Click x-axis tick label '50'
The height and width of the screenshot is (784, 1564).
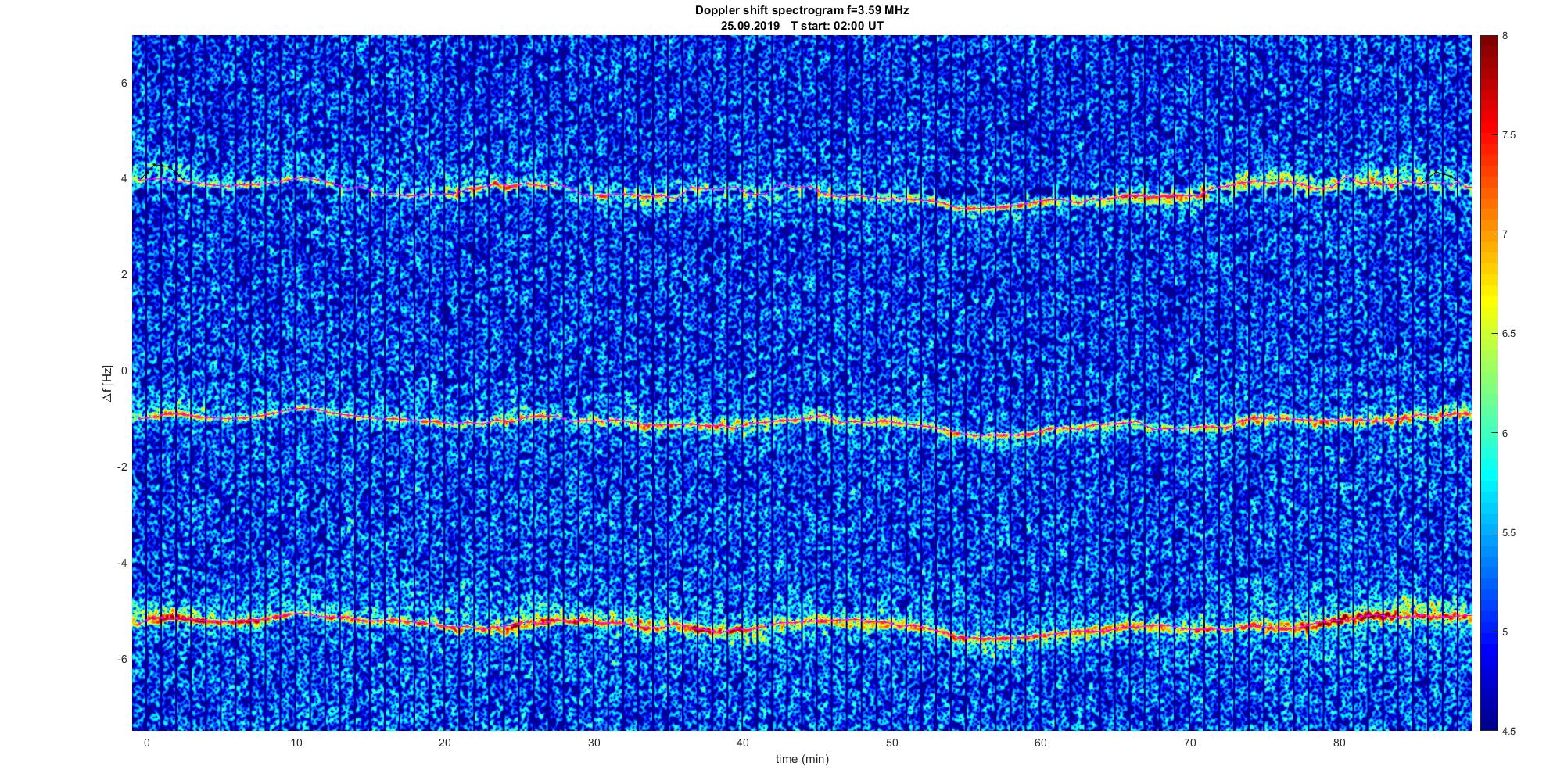[891, 743]
